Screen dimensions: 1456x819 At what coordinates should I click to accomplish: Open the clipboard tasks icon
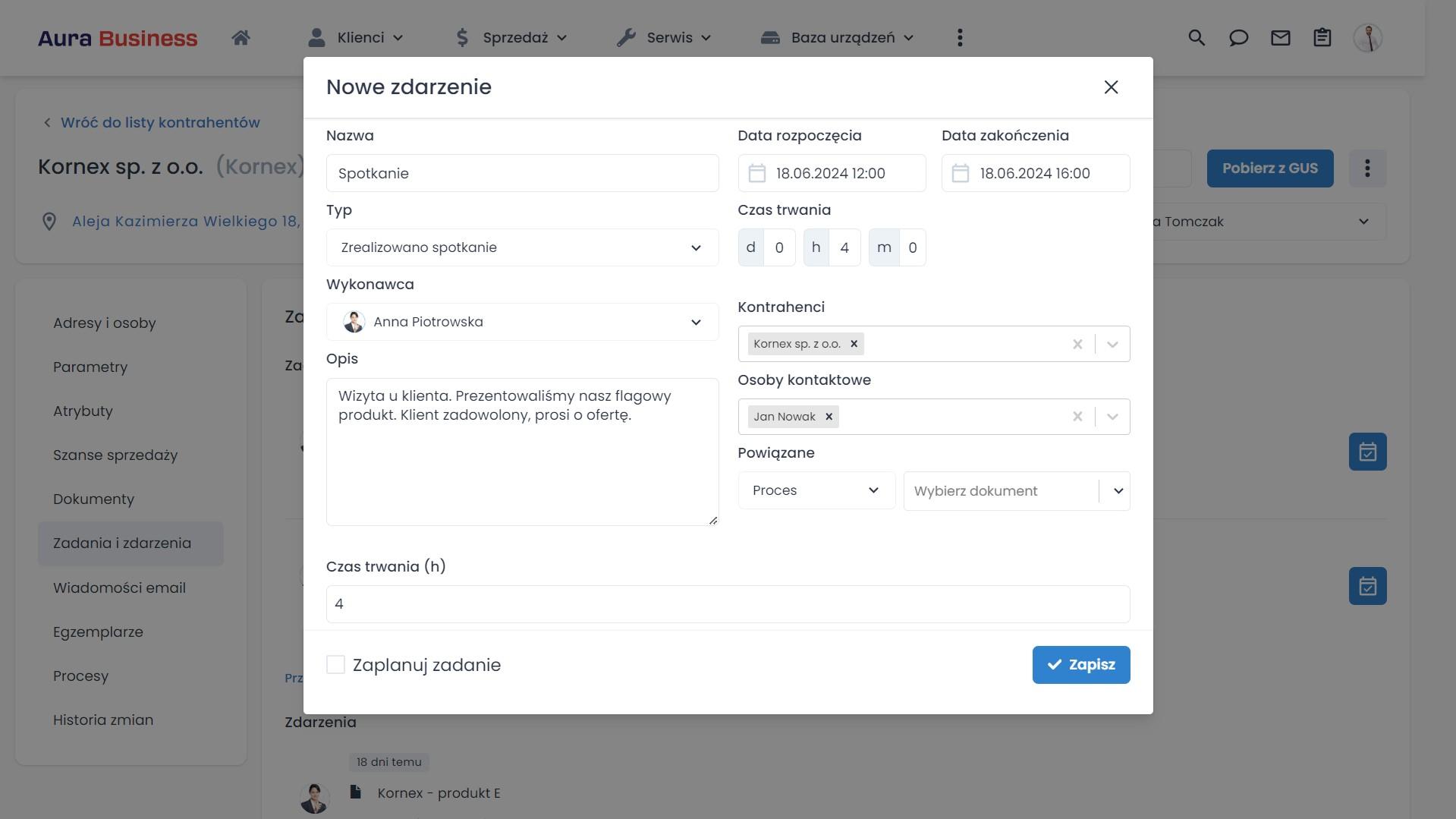click(1322, 37)
